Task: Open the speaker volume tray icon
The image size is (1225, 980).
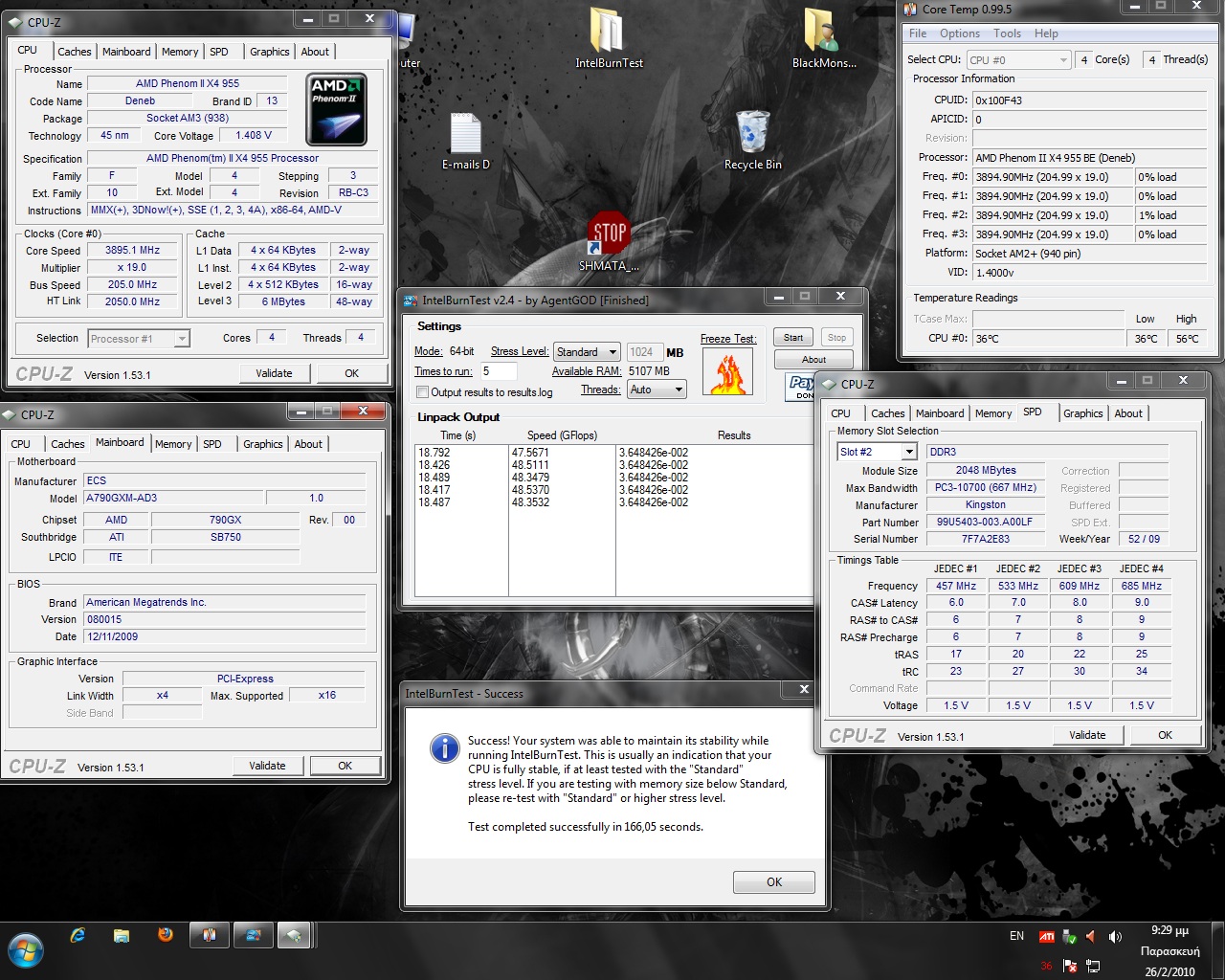Action: (1115, 937)
